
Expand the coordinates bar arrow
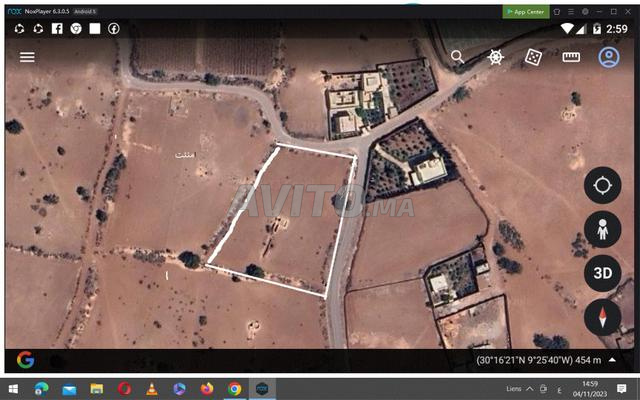tap(612, 360)
